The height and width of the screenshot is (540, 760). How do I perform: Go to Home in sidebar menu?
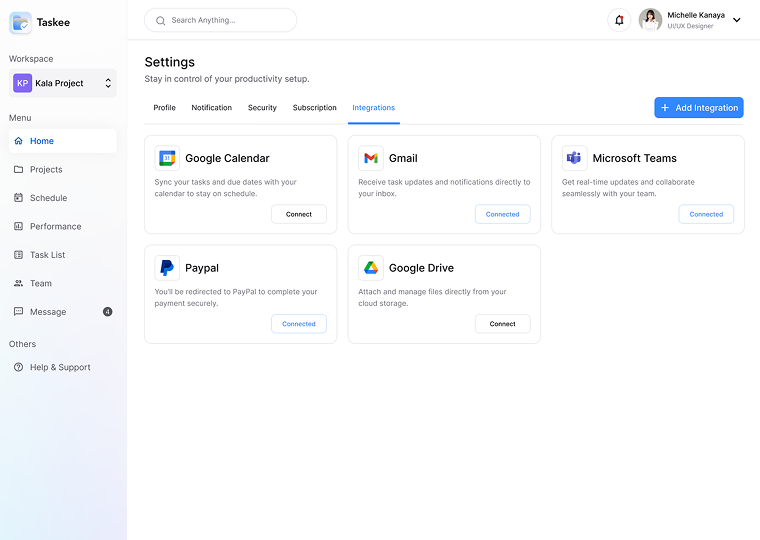[63, 141]
